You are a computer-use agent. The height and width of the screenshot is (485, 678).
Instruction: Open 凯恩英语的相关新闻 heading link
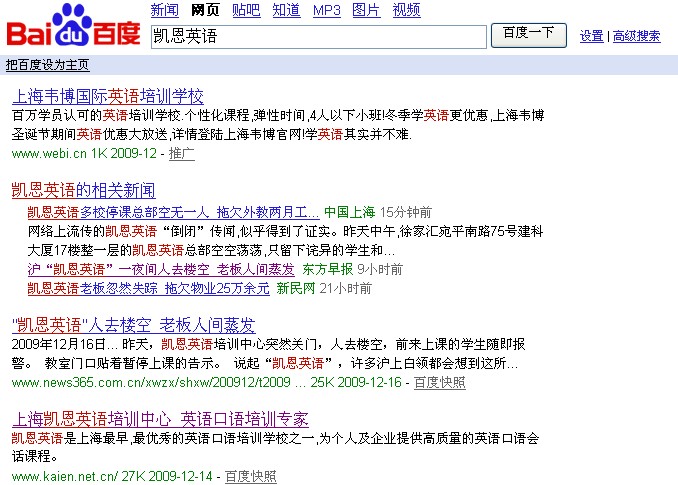pos(83,190)
